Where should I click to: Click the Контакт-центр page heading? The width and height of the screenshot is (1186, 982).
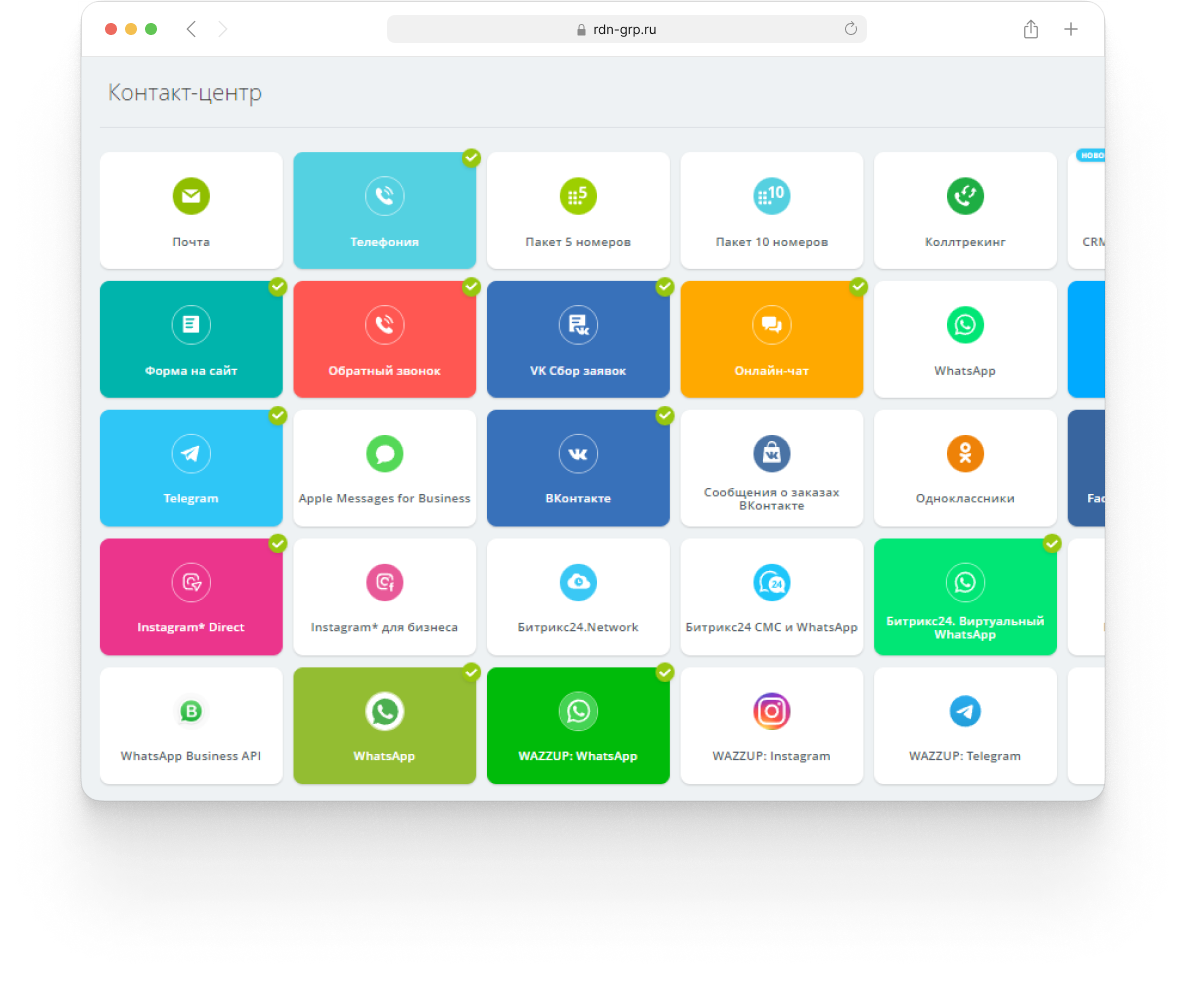click(x=185, y=92)
